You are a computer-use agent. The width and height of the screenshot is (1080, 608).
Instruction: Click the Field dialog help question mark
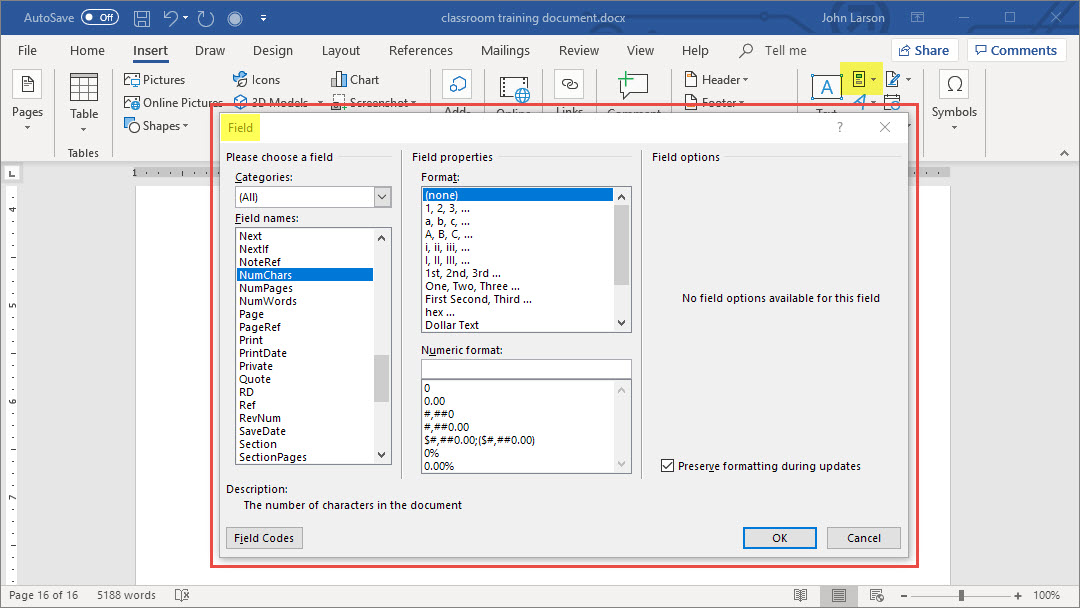pyautogui.click(x=840, y=127)
